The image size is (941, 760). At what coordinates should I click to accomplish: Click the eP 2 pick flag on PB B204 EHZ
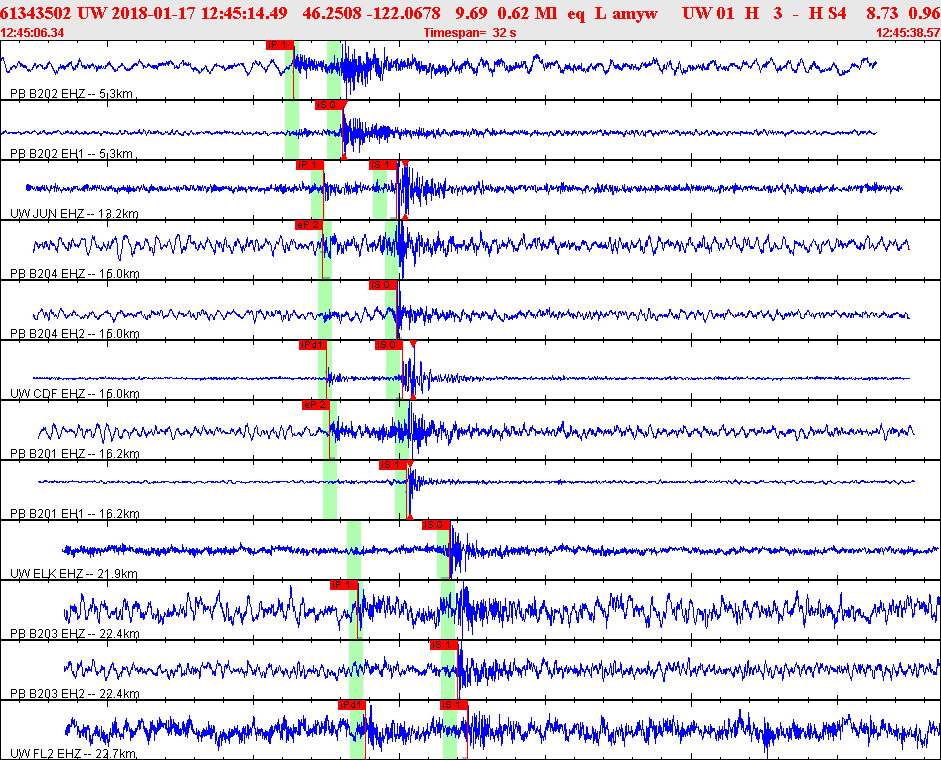point(308,225)
